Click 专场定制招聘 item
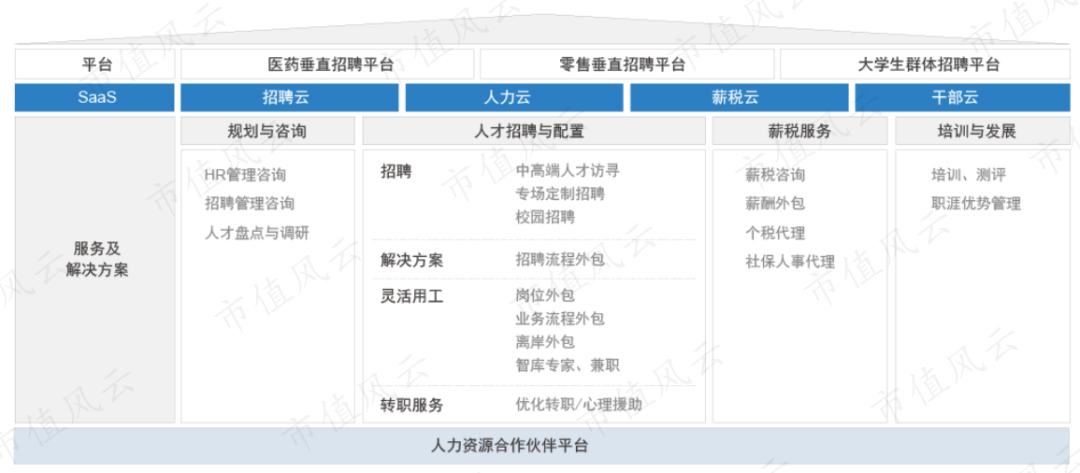1080x473 pixels. coord(560,193)
